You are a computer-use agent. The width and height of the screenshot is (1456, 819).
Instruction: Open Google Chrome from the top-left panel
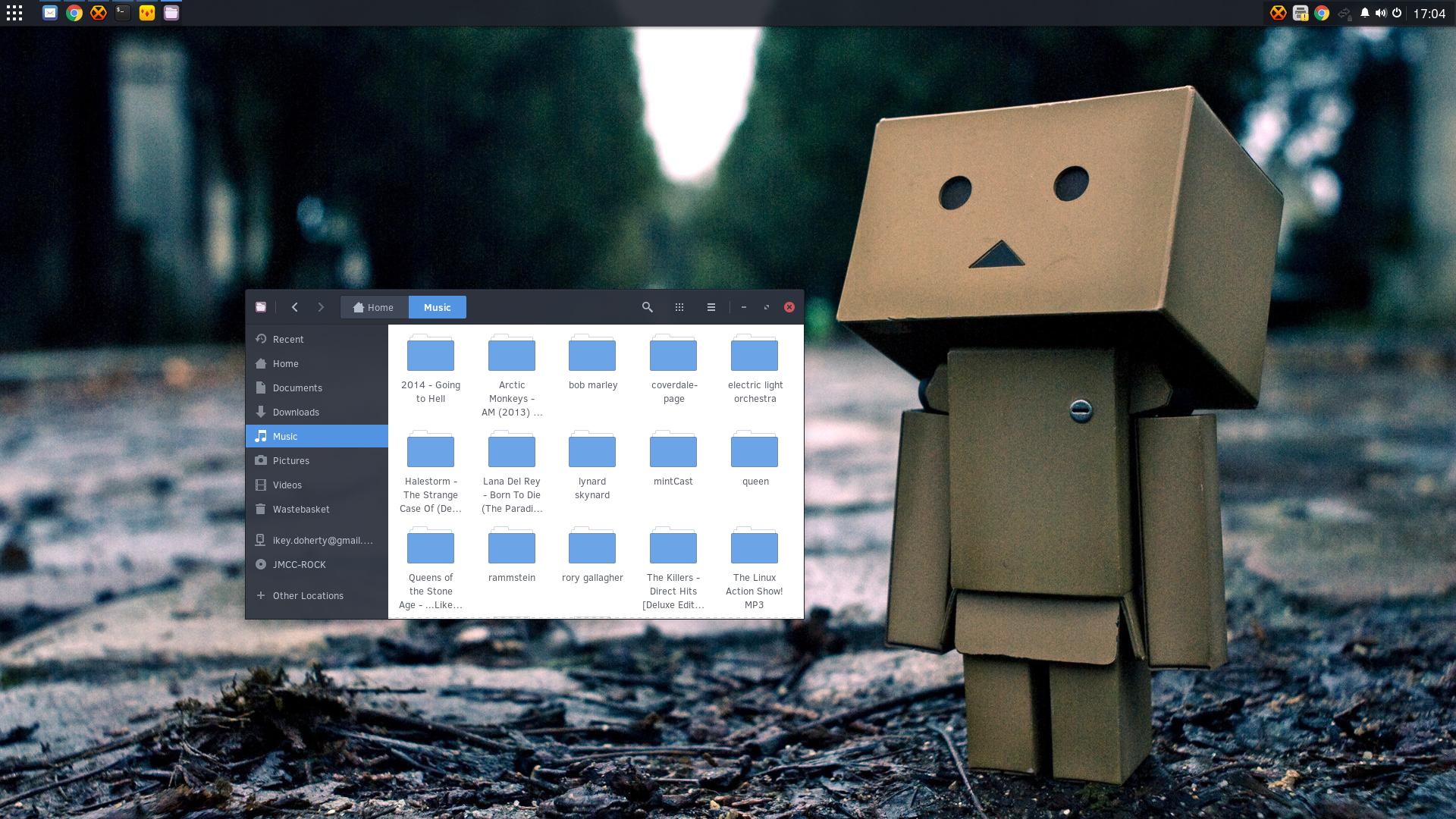tap(74, 13)
